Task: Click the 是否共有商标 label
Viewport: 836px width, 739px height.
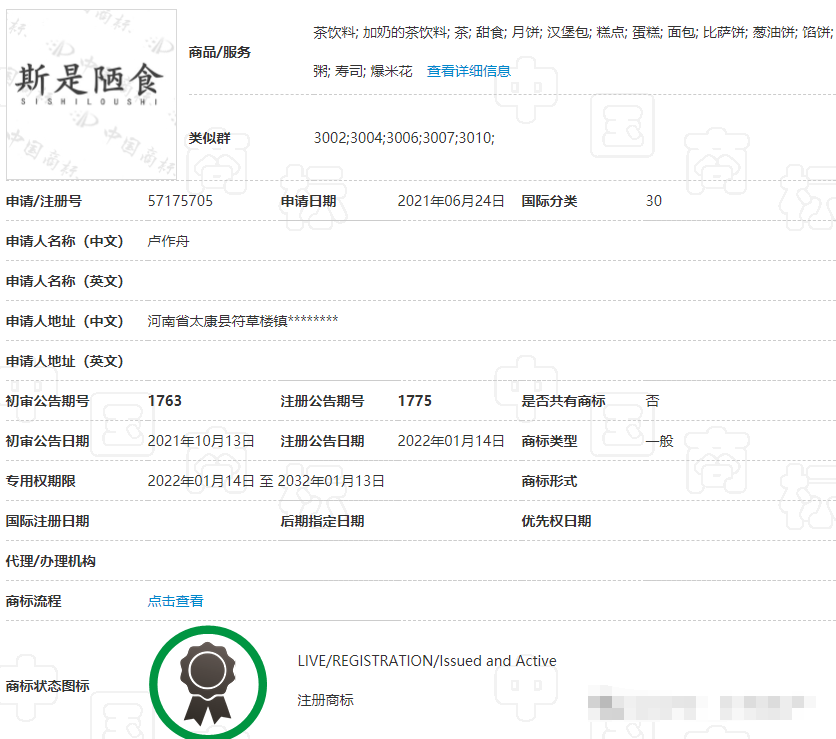Action: point(563,401)
